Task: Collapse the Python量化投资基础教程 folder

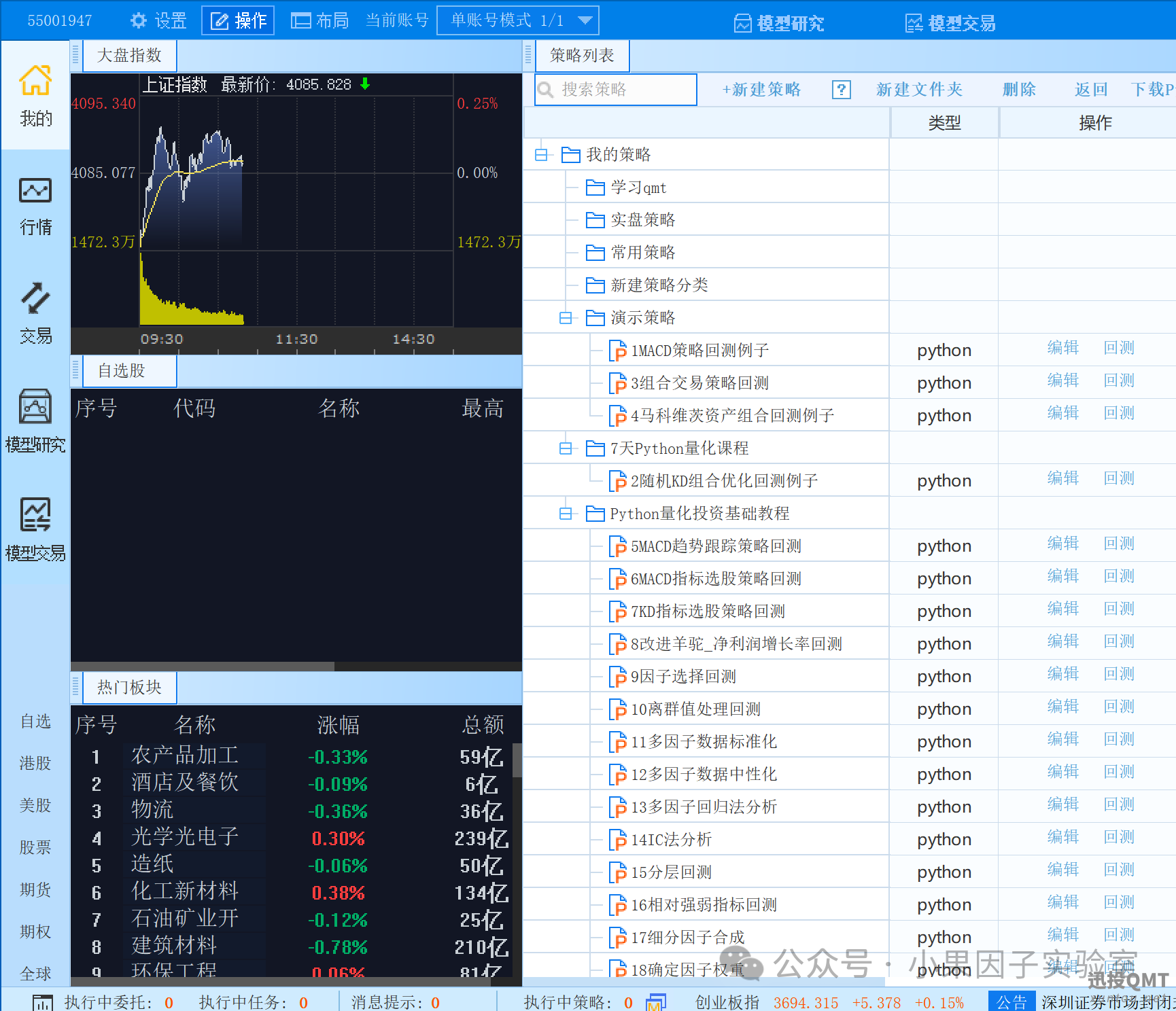Action: click(x=566, y=514)
